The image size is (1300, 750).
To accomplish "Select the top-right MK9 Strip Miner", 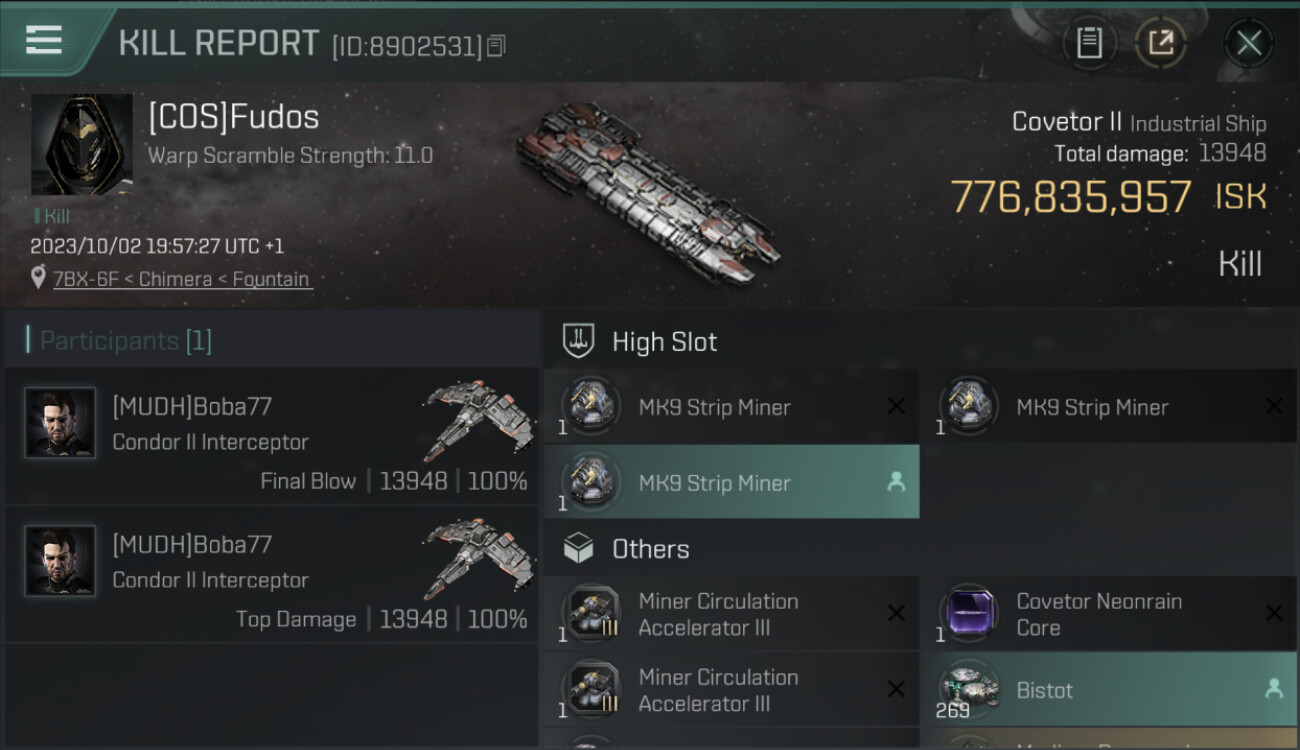I will pyautogui.click(x=1108, y=407).
